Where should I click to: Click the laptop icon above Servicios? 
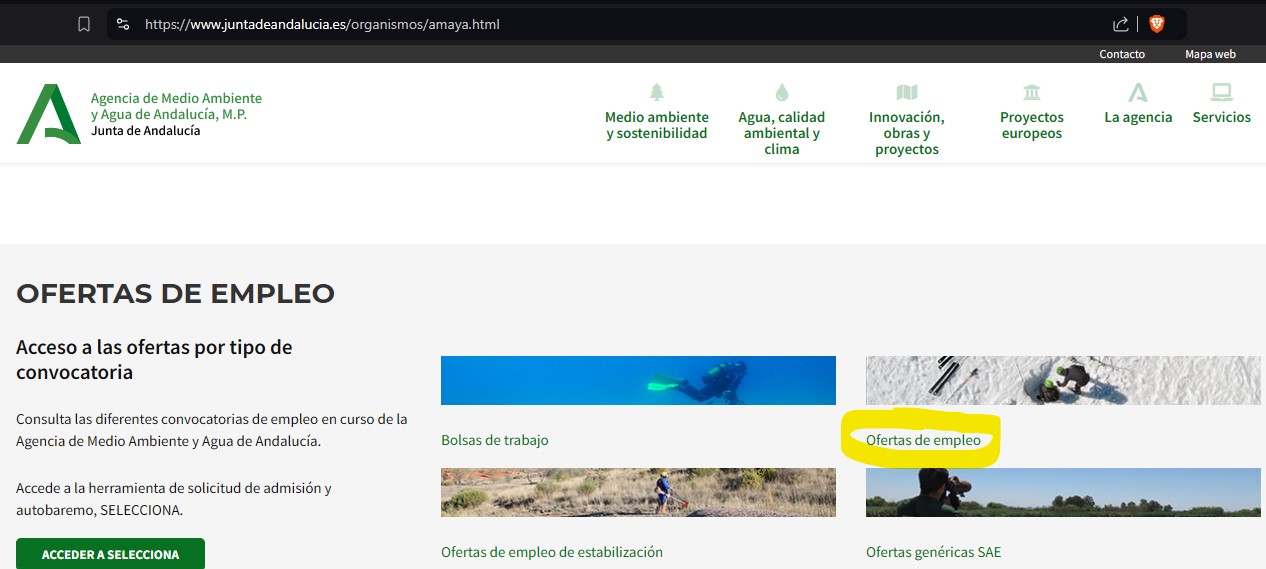click(1221, 93)
